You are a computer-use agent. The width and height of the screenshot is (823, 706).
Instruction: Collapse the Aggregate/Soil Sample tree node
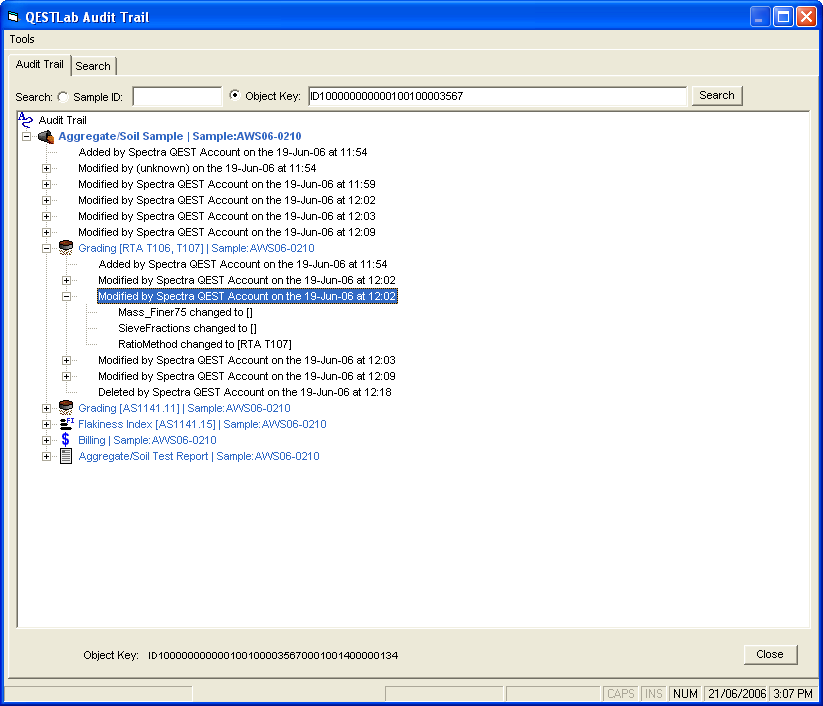click(27, 136)
